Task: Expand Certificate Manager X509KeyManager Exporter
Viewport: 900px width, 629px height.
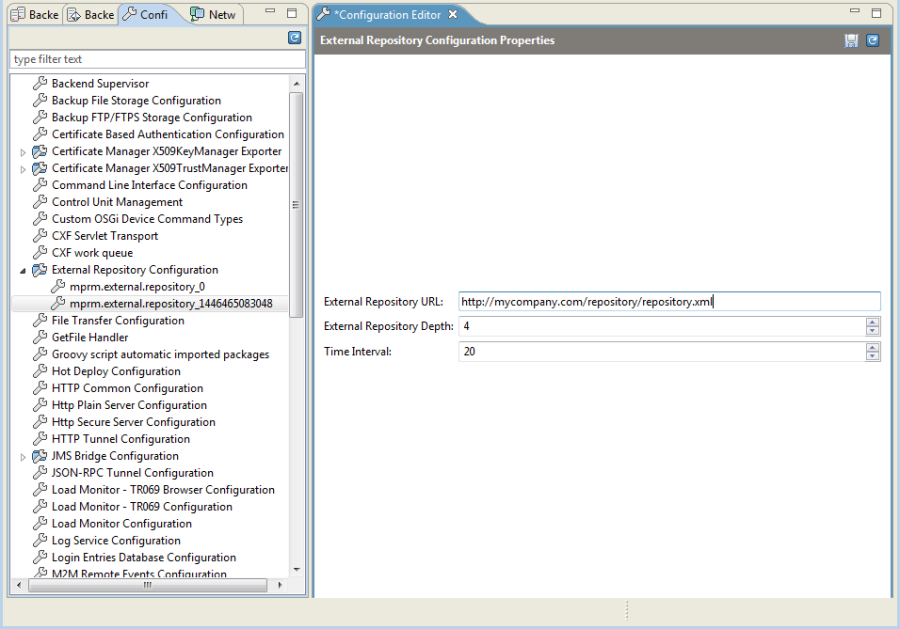Action: pyautogui.click(x=23, y=153)
